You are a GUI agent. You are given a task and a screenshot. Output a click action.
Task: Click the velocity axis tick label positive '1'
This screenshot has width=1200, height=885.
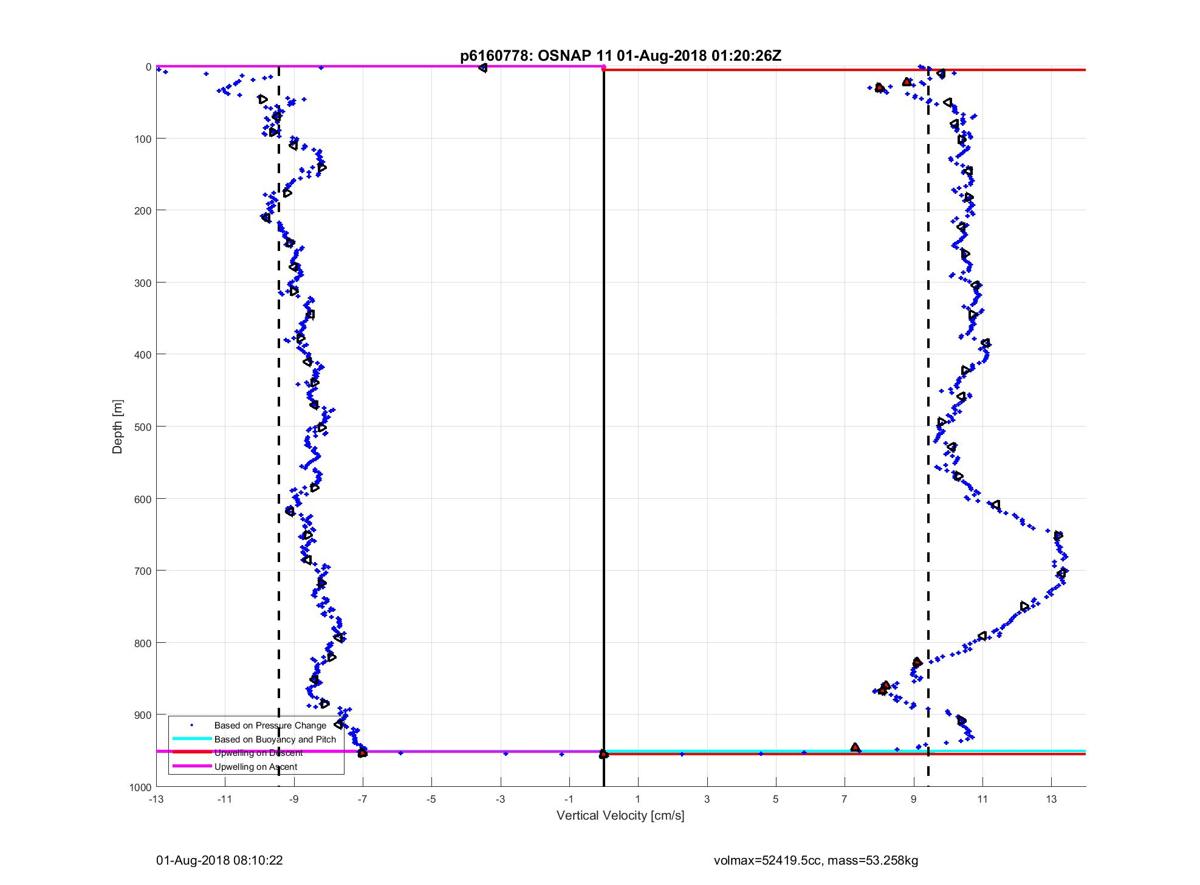click(x=638, y=799)
